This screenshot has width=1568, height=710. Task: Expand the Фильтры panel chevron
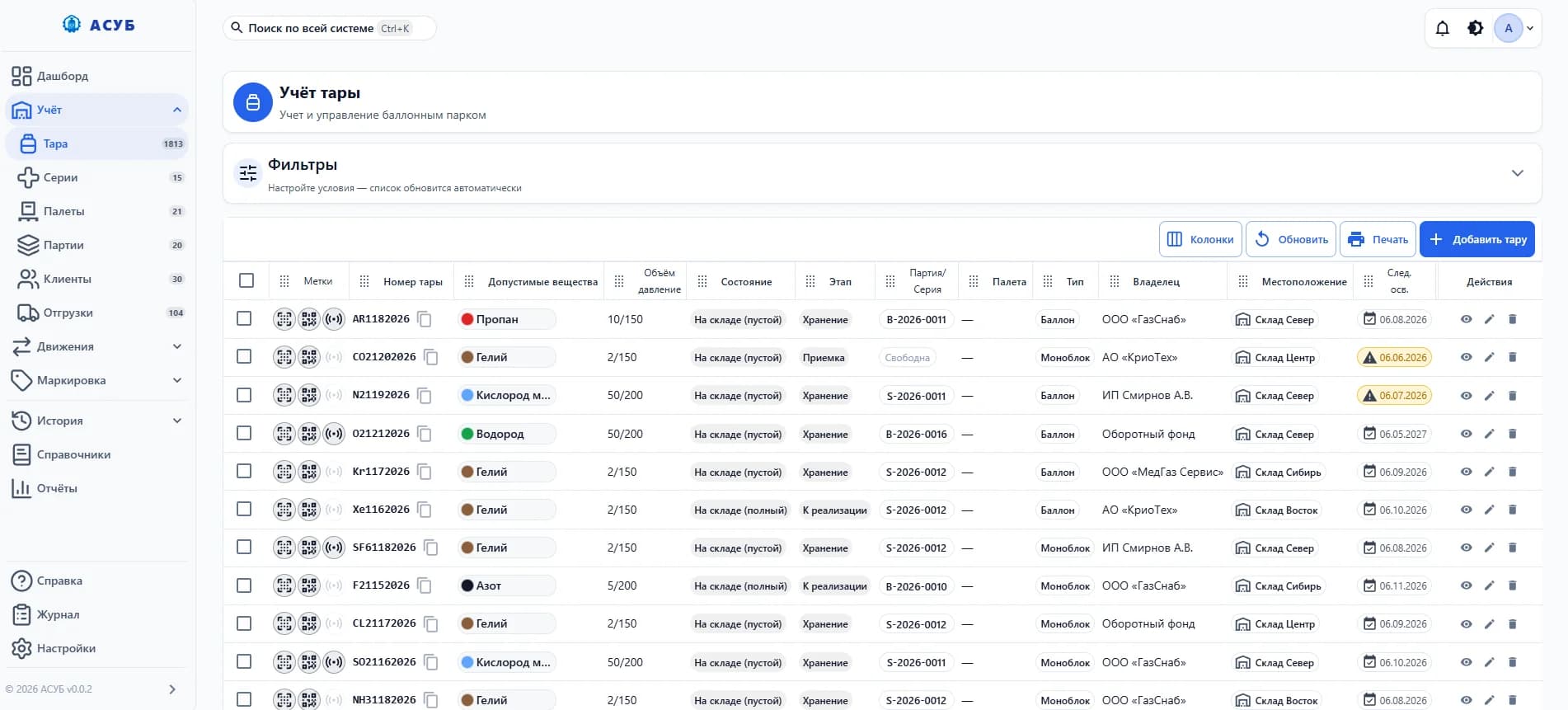1517,173
